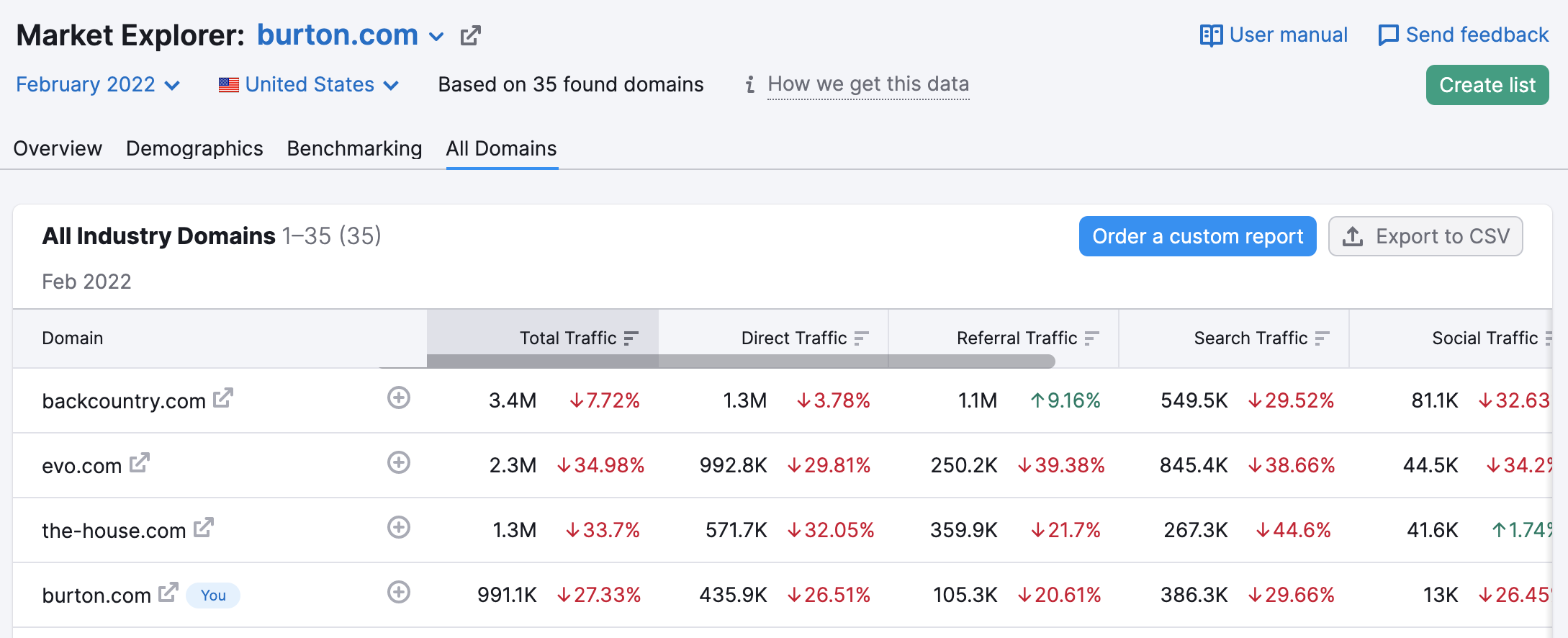Sort by Referral Traffic icon

point(1092,338)
